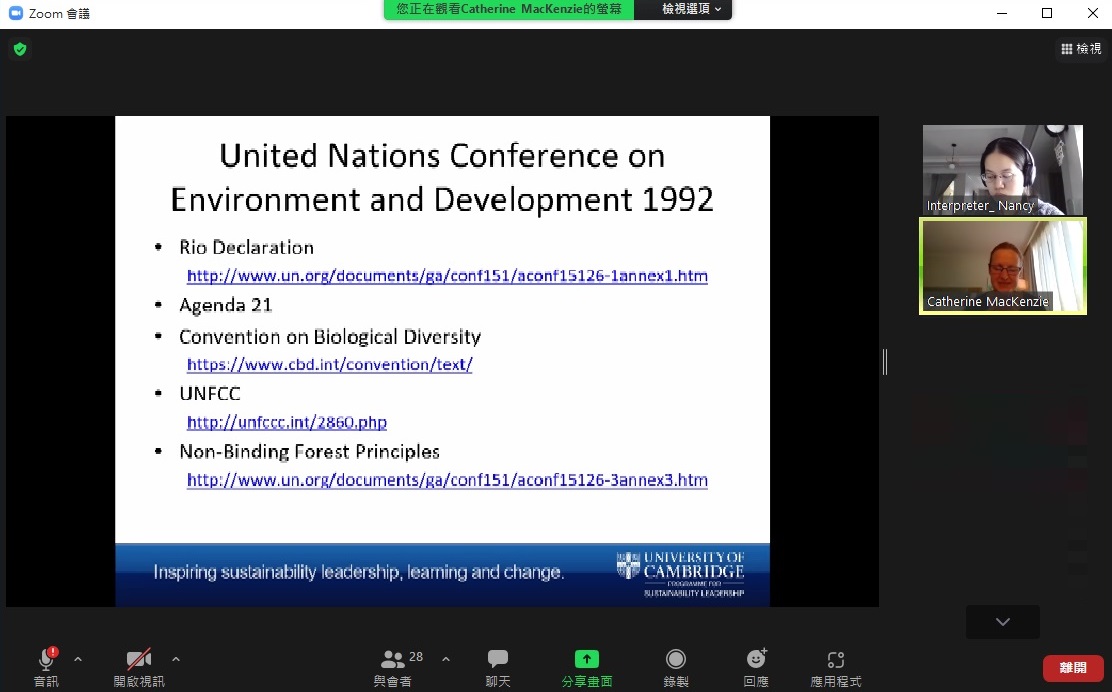Image resolution: width=1112 pixels, height=692 pixels.
Task: Open the Rio Declaration annex1 link
Action: tap(447, 276)
